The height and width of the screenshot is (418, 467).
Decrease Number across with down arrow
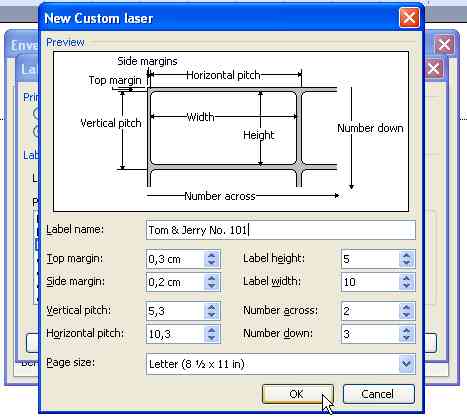[x=407, y=315]
